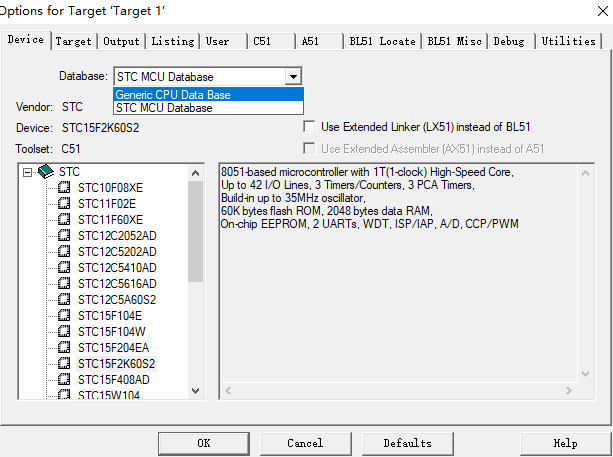Click the green book icon of STC vendor
The image size is (613, 457).
coord(46,172)
